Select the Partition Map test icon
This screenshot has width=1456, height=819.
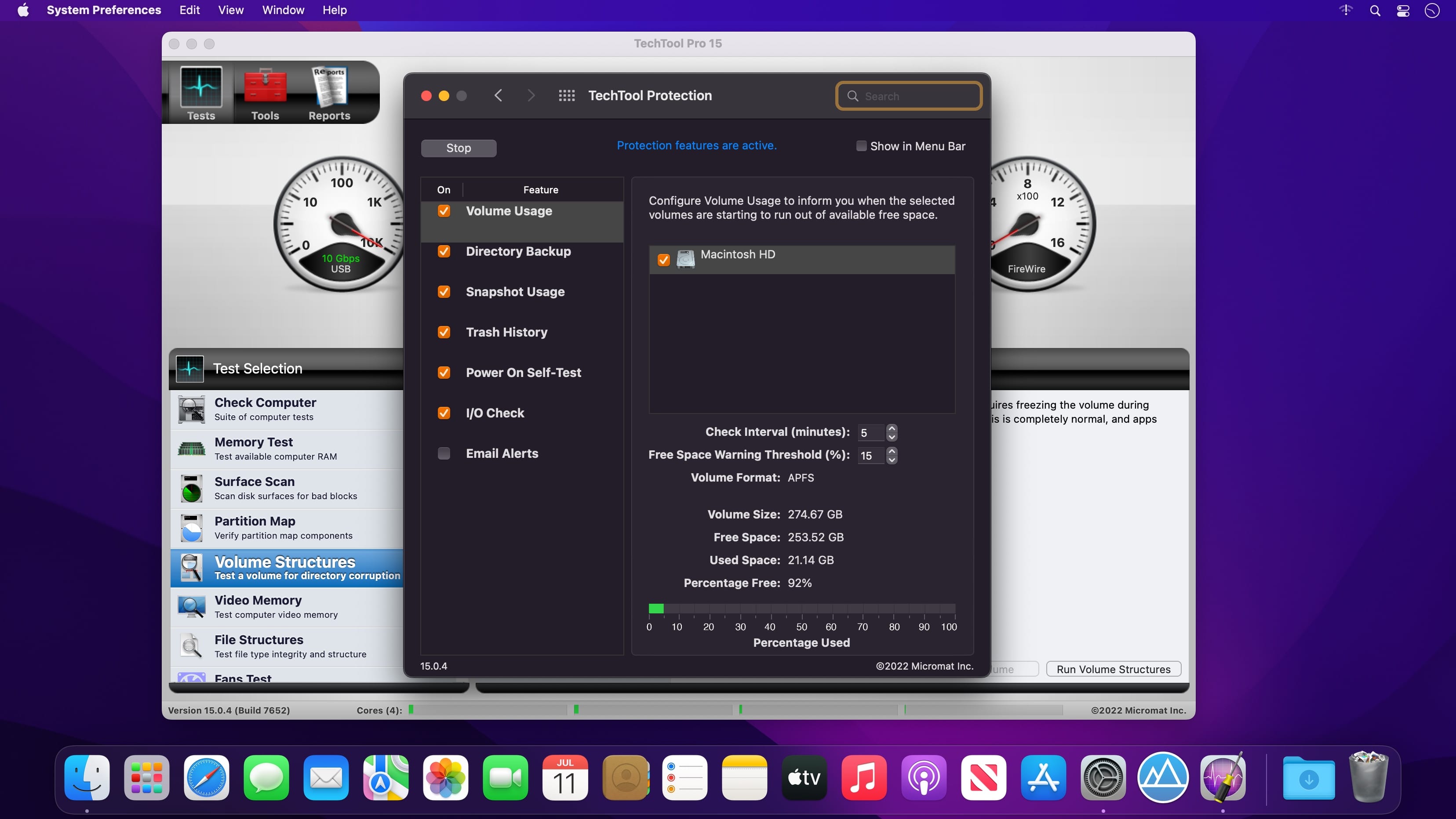(x=192, y=528)
